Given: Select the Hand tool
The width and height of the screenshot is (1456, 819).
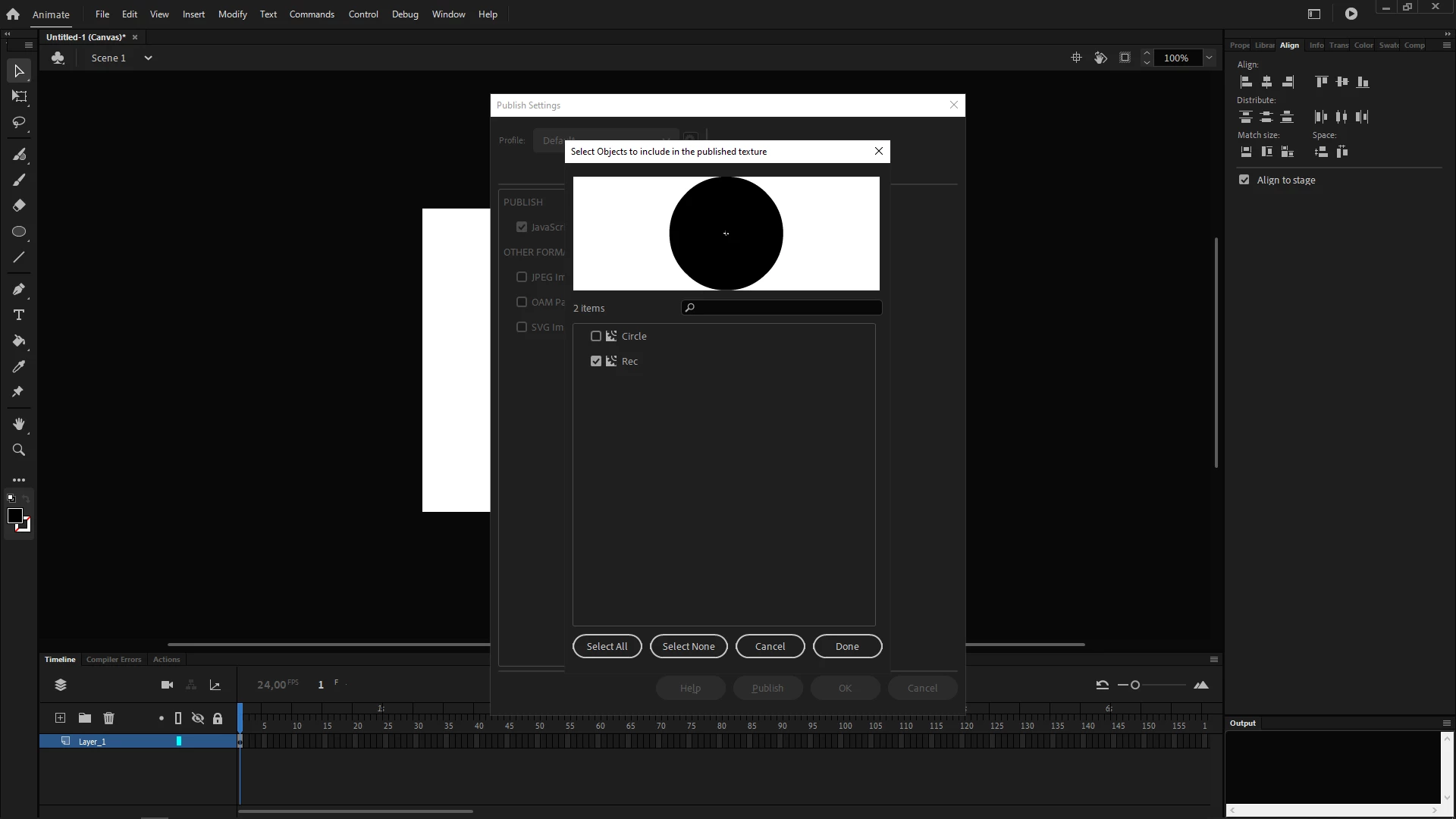Looking at the screenshot, I should pos(19,424).
